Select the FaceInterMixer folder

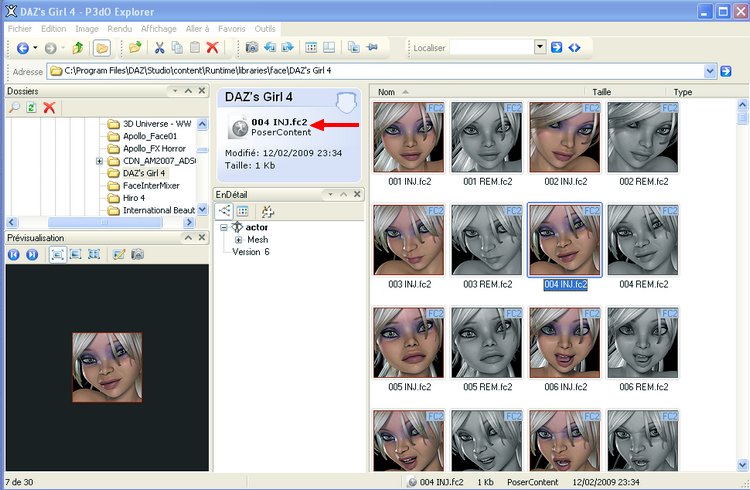coord(151,186)
